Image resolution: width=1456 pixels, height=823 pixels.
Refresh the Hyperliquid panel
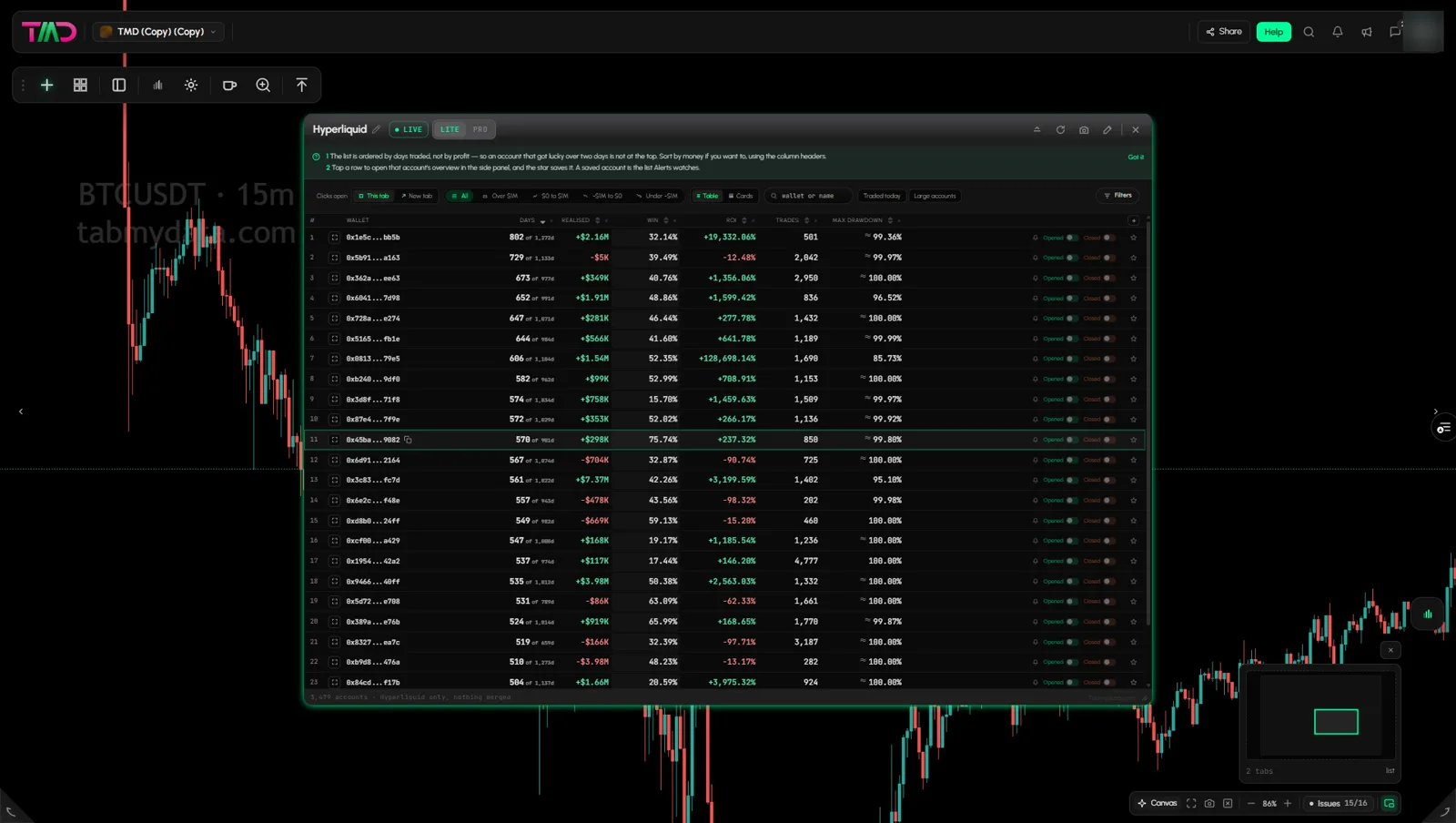1060,129
